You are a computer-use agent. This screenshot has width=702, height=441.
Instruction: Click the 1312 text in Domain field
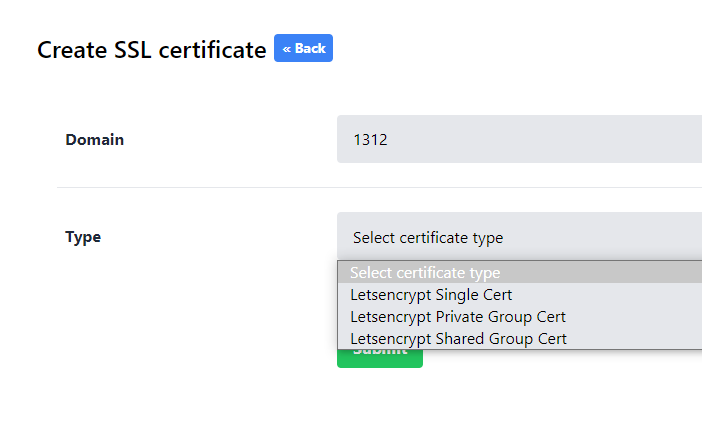(370, 140)
